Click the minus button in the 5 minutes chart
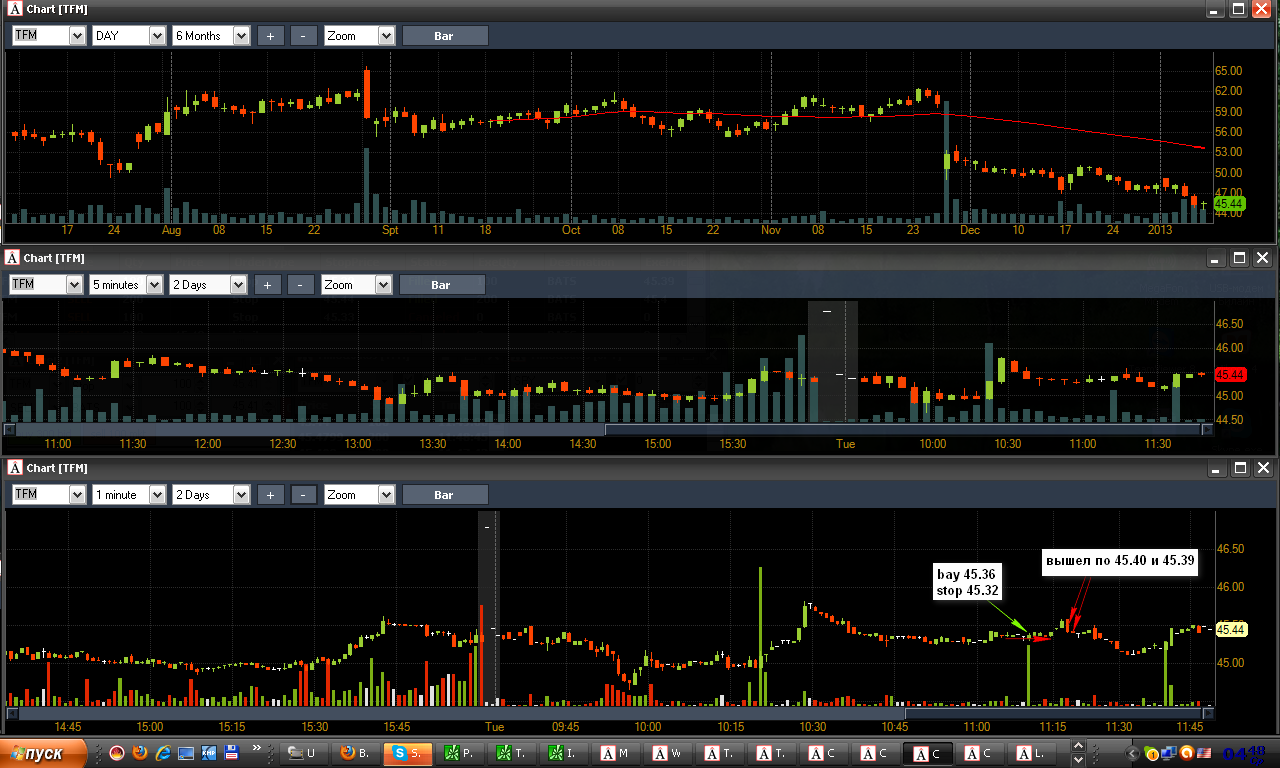This screenshot has height=768, width=1280. [300, 285]
